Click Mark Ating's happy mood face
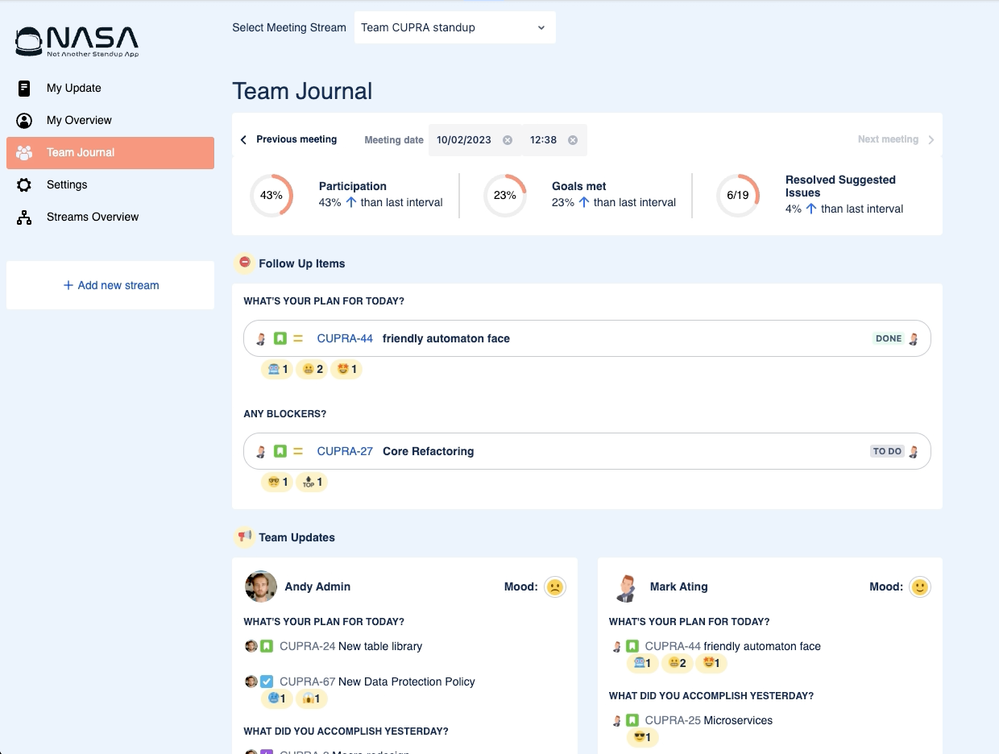Image resolution: width=999 pixels, height=754 pixels. [920, 587]
